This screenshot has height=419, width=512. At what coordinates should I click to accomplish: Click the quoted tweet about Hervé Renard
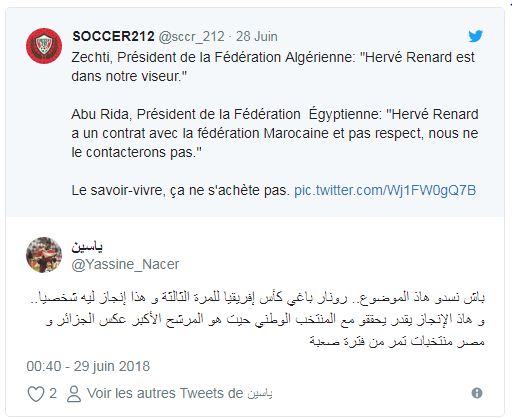[x=255, y=112]
